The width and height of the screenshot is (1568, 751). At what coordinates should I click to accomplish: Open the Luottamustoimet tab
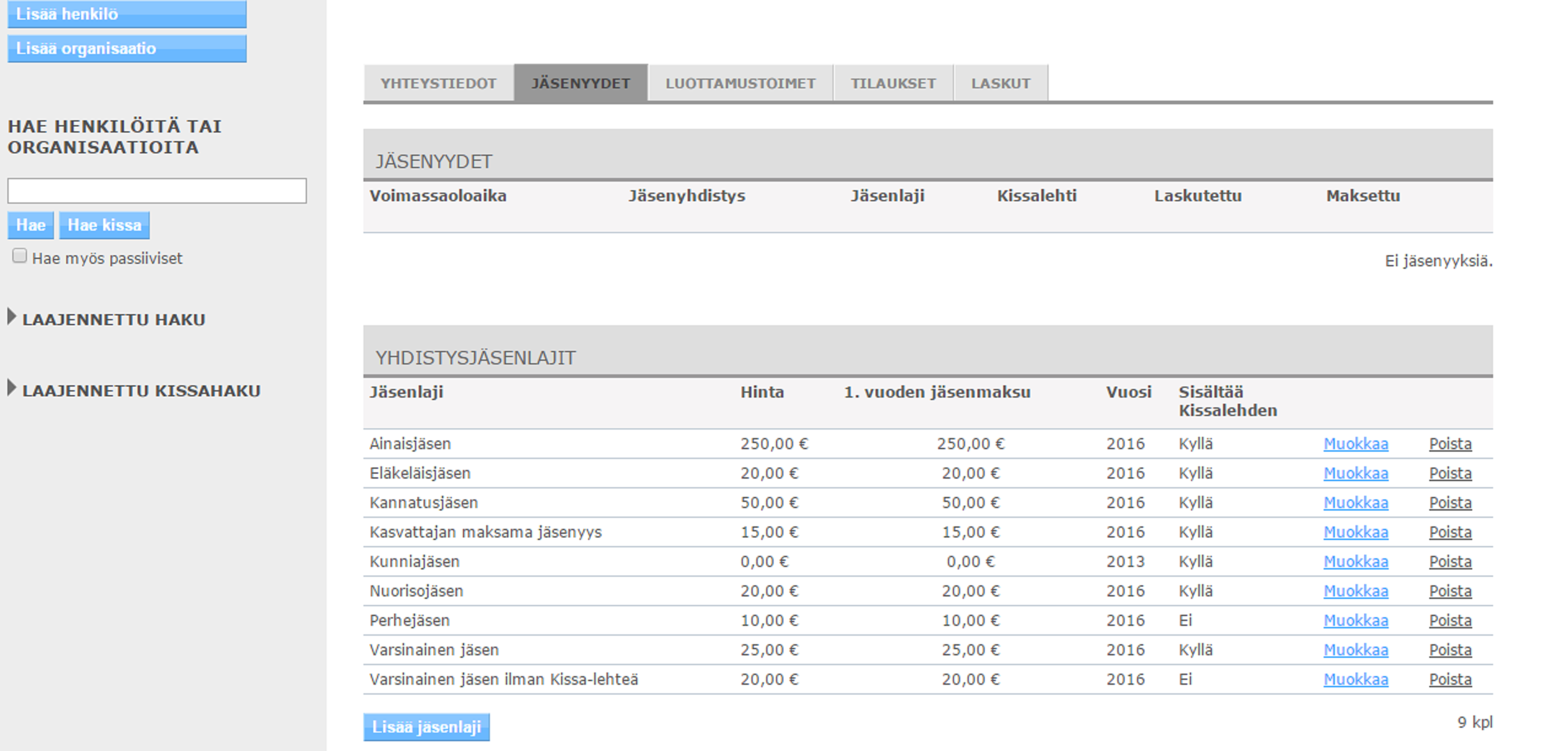tap(740, 83)
